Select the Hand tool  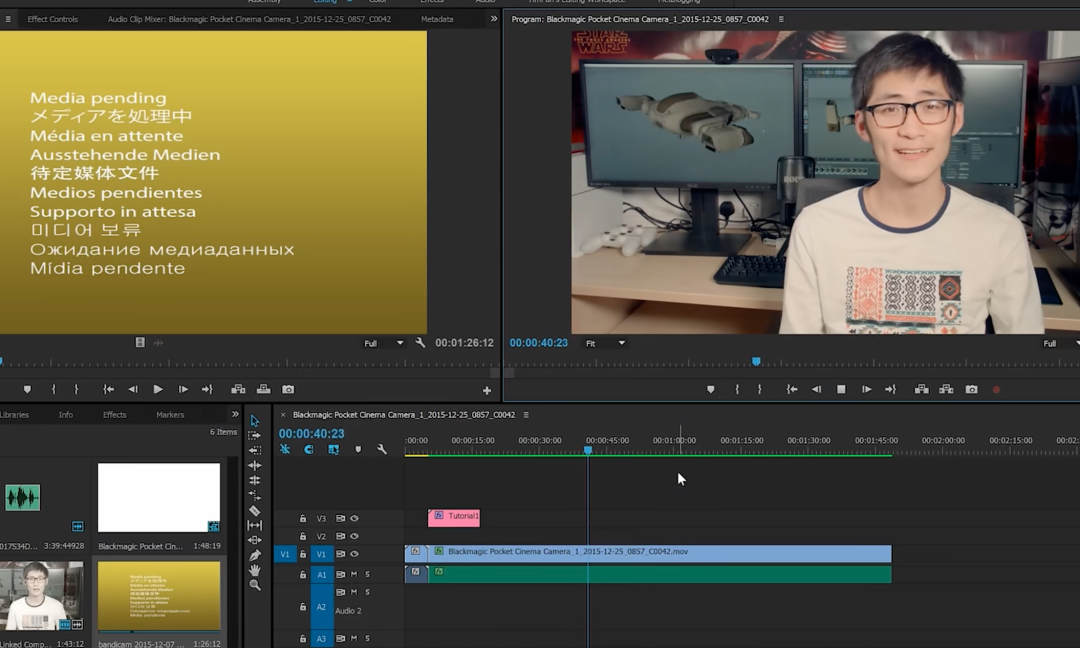tap(255, 570)
